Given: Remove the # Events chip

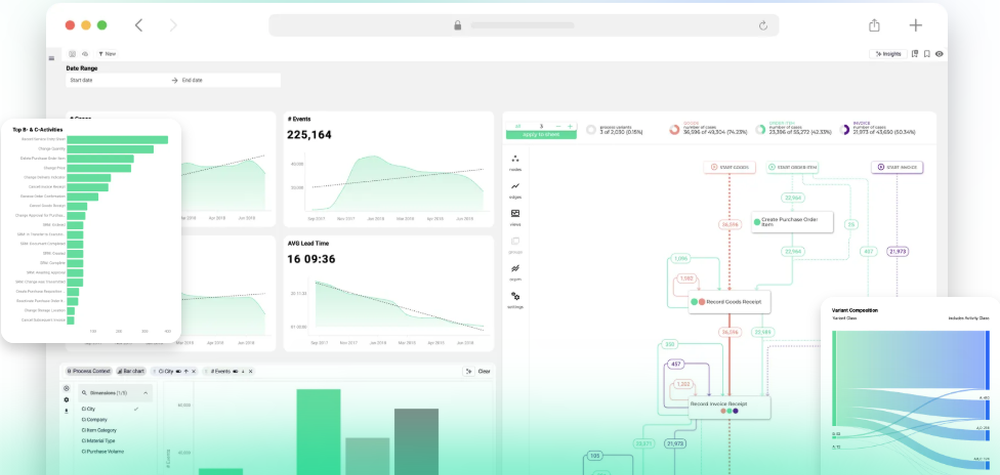Looking at the screenshot, I should (x=251, y=371).
